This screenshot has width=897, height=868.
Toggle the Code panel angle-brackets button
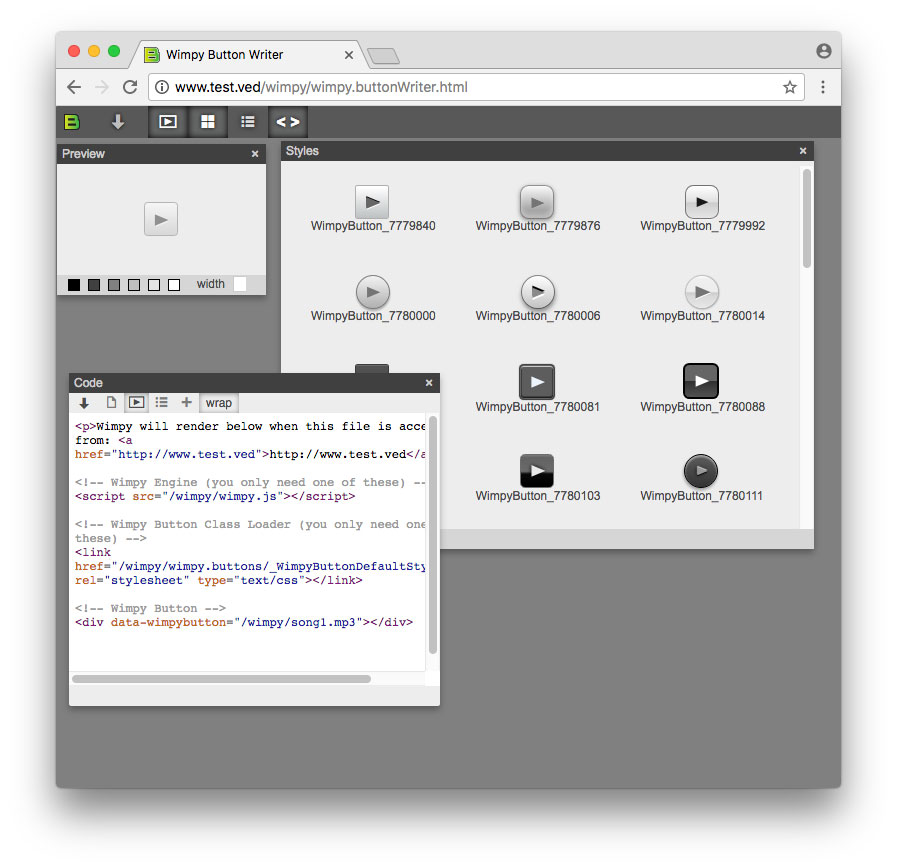(288, 122)
